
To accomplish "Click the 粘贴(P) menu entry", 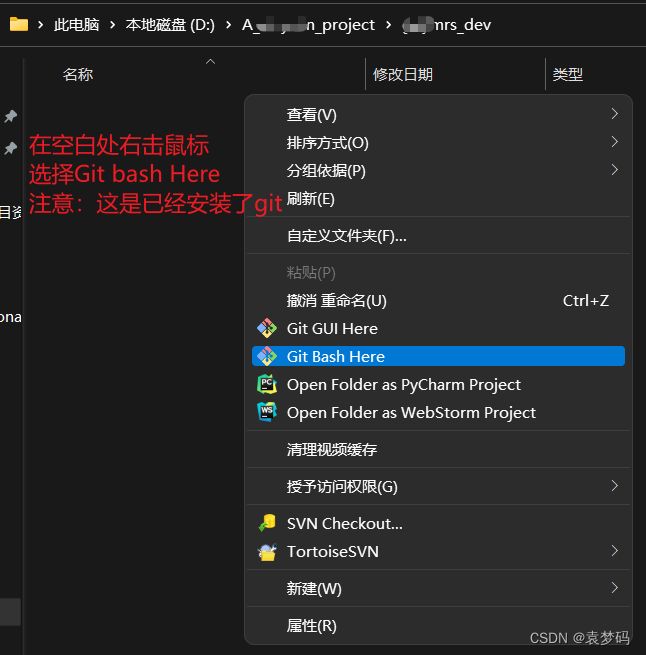I will coord(438,273).
